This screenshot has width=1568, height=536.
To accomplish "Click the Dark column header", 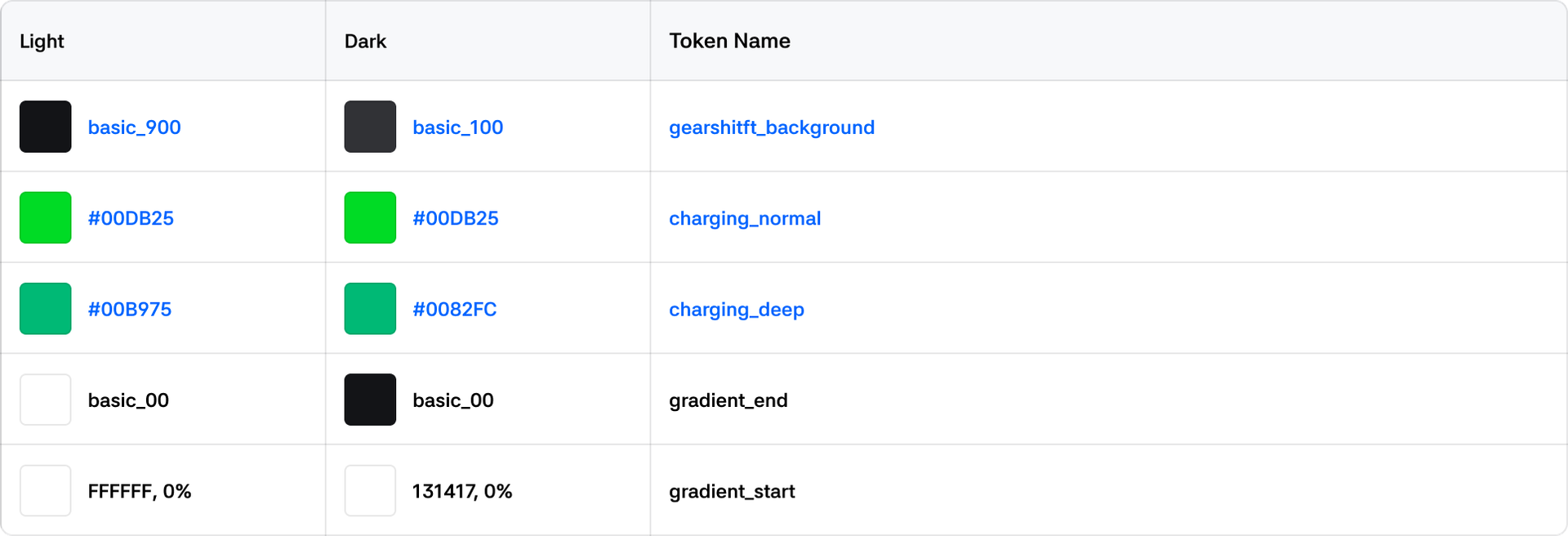I will pyautogui.click(x=365, y=41).
